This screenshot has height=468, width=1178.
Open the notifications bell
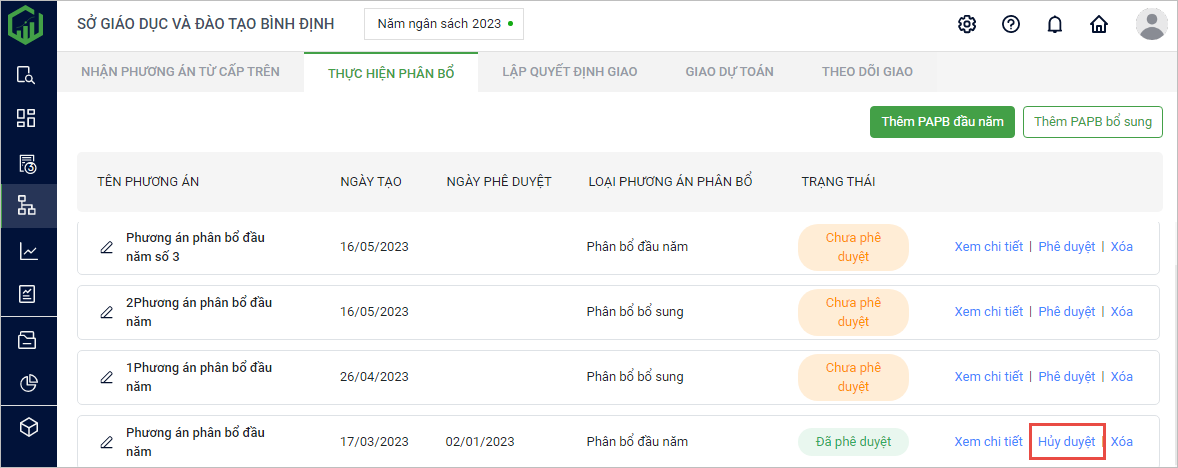click(1054, 24)
